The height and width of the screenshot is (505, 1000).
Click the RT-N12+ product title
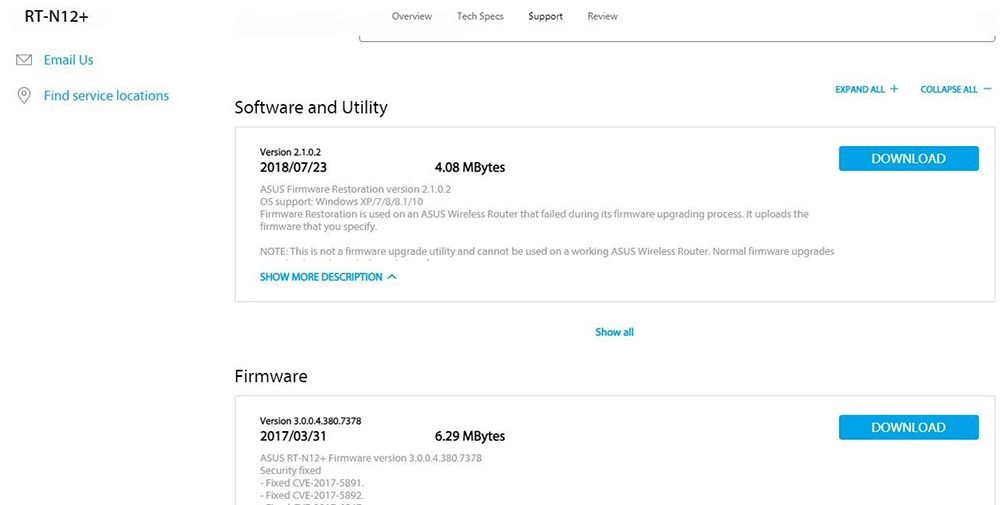point(56,17)
